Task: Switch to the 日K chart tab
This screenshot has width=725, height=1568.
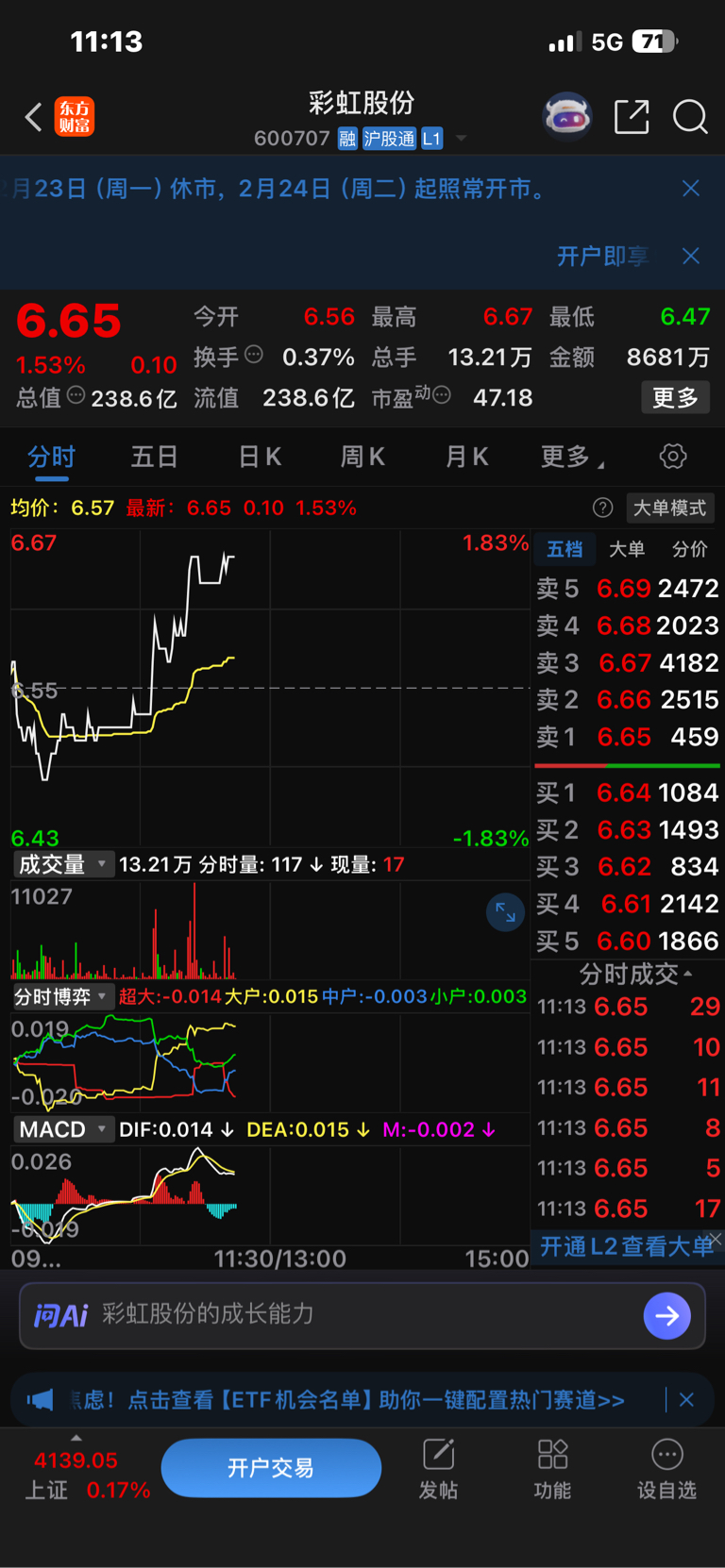Action: (x=260, y=458)
